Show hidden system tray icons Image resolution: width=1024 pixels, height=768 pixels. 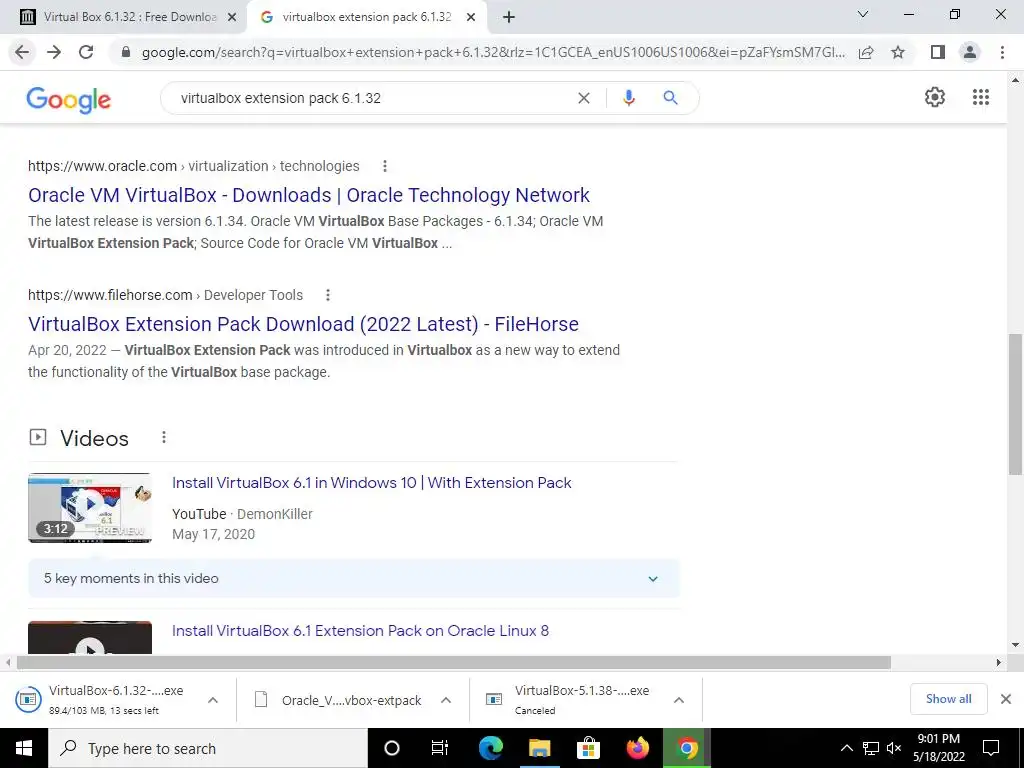[x=846, y=748]
